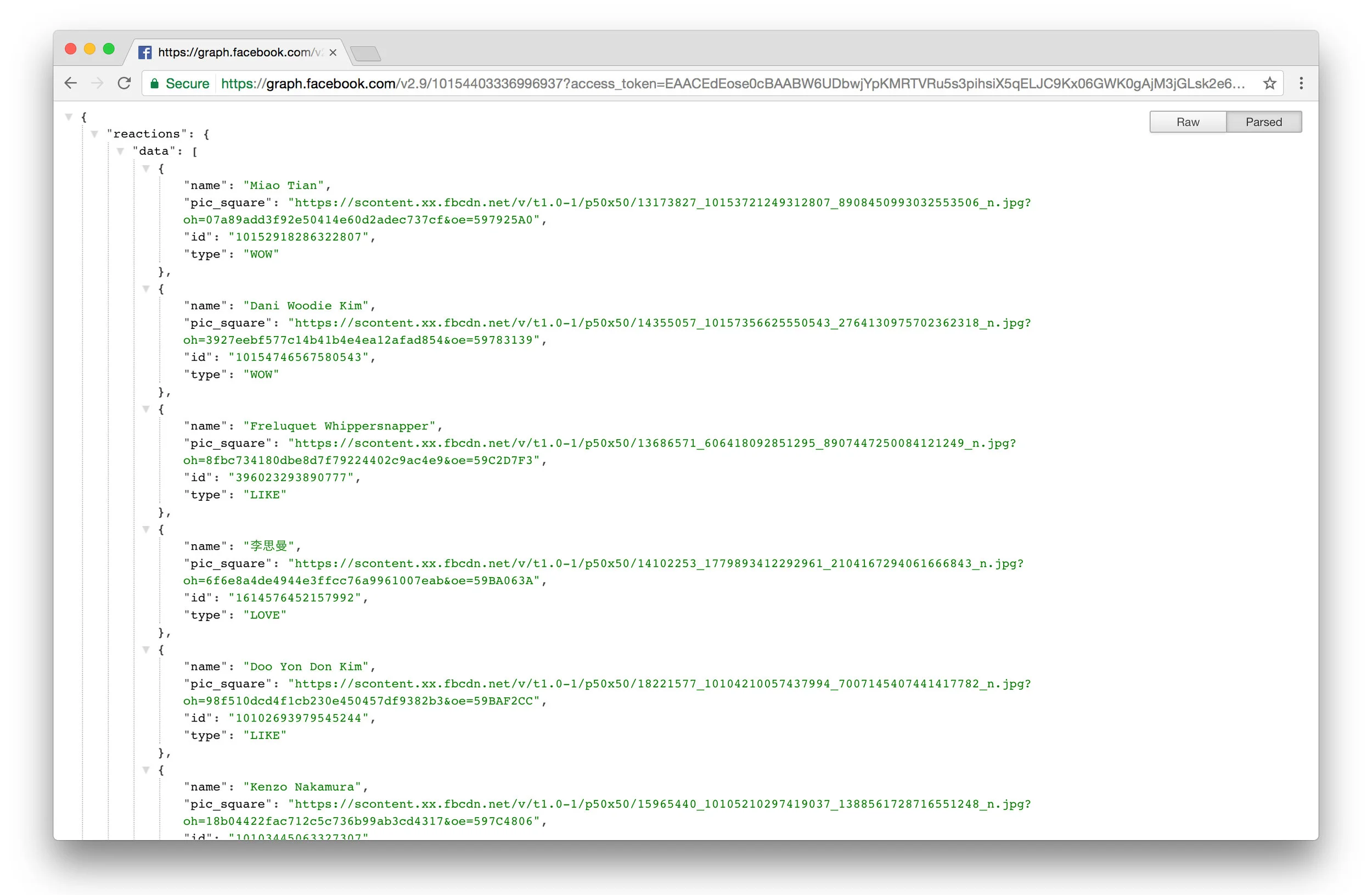Screen dimensions: 1372x895
Task: Click Doo Yon Don Kim's type value "LIKE"
Action: [x=265, y=736]
